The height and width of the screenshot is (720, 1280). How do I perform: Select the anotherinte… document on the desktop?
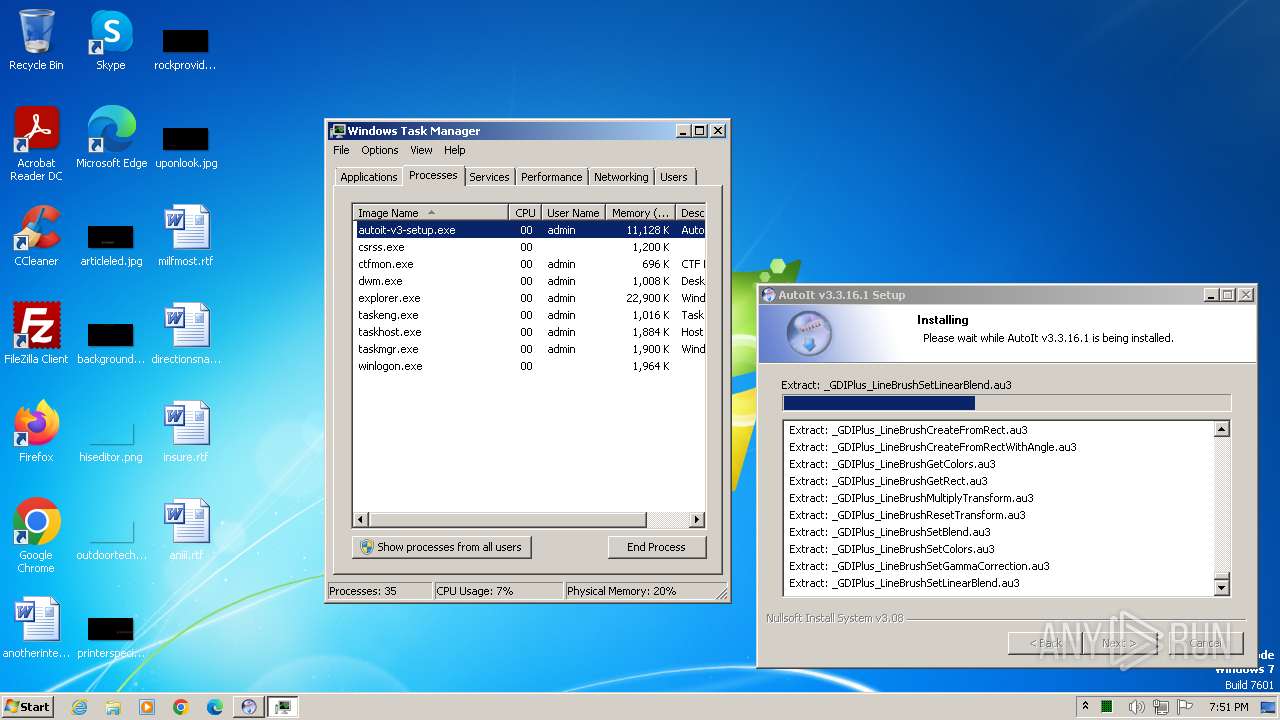click(36, 628)
